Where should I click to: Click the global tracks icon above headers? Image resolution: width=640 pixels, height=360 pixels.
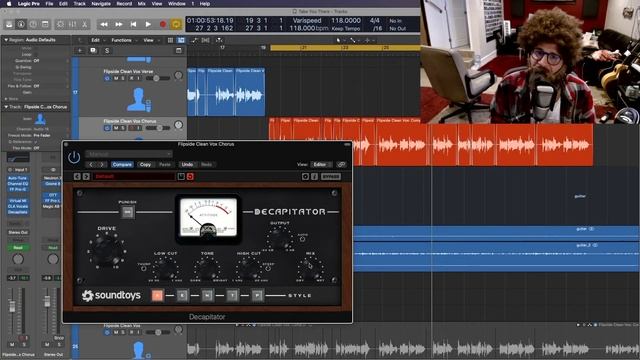click(x=178, y=51)
